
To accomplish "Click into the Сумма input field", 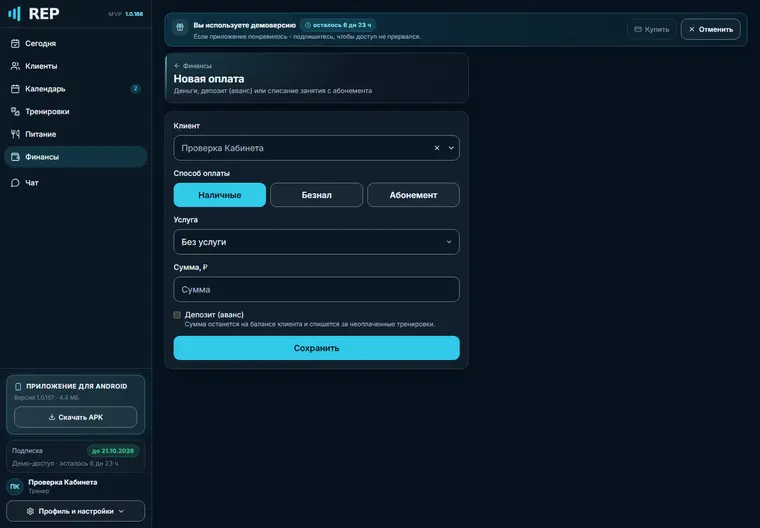I will 317,289.
